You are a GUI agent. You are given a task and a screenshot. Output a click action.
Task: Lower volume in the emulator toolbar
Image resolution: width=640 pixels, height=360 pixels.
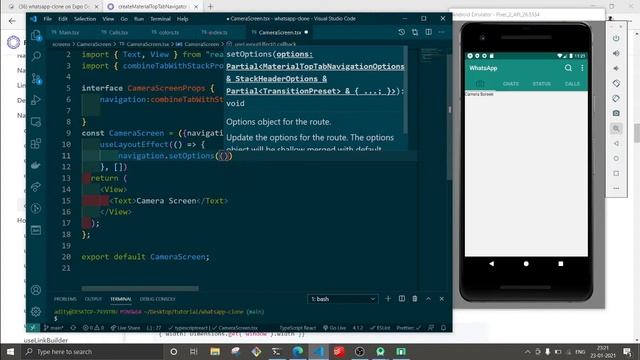click(616, 69)
